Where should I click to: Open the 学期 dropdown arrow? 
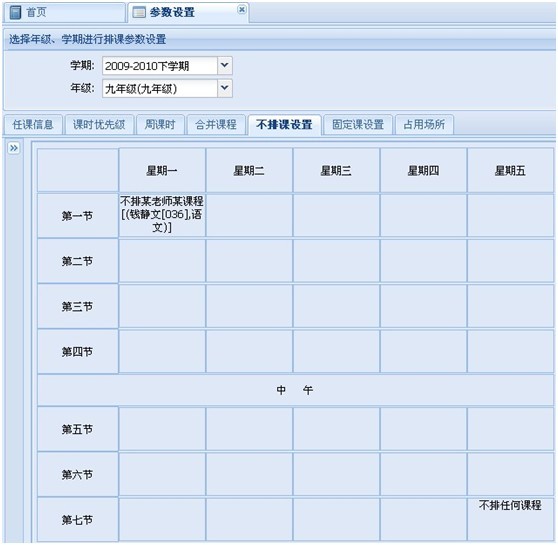(x=225, y=65)
